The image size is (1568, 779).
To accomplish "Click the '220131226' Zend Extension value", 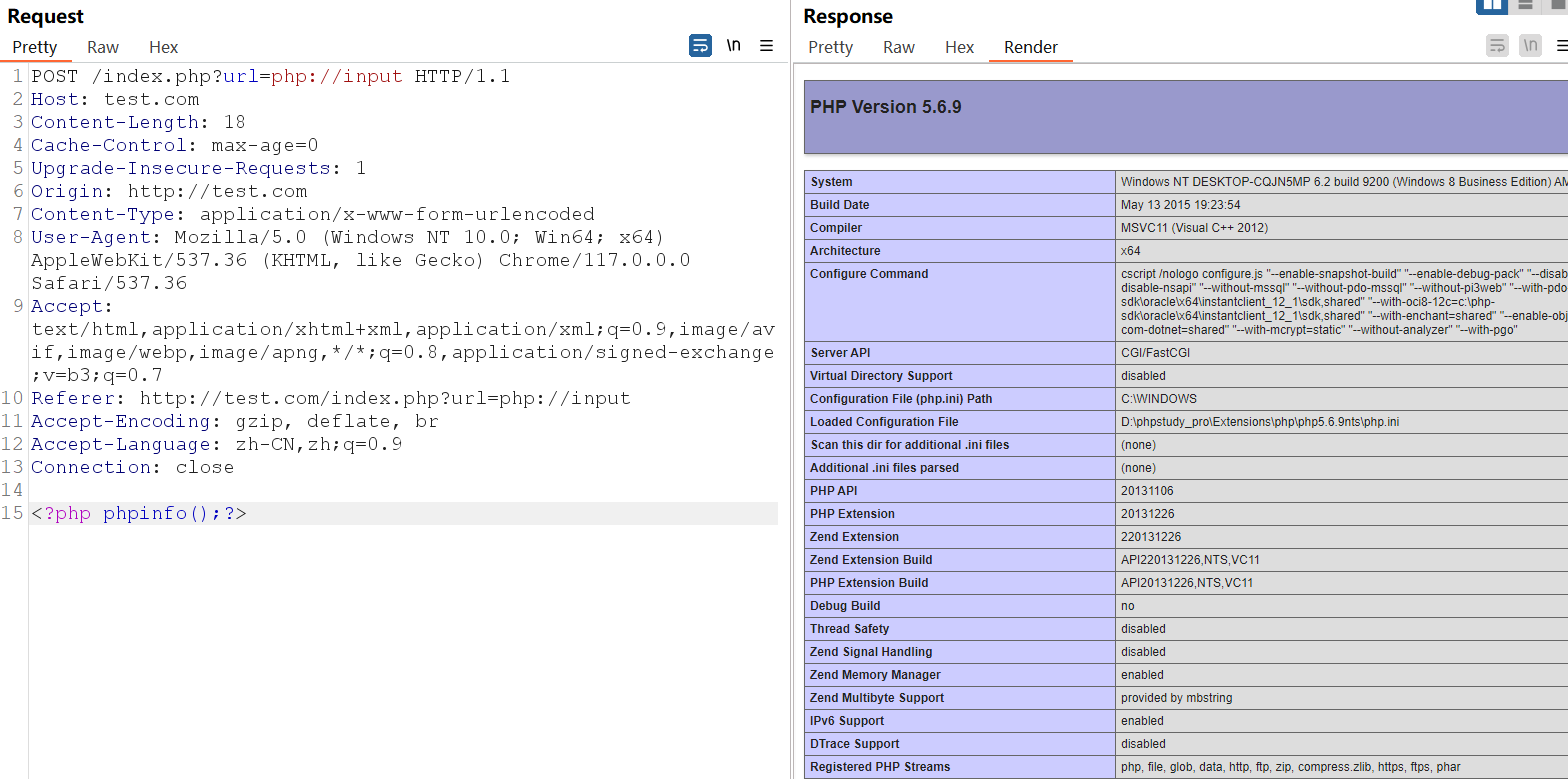I will 1151,537.
